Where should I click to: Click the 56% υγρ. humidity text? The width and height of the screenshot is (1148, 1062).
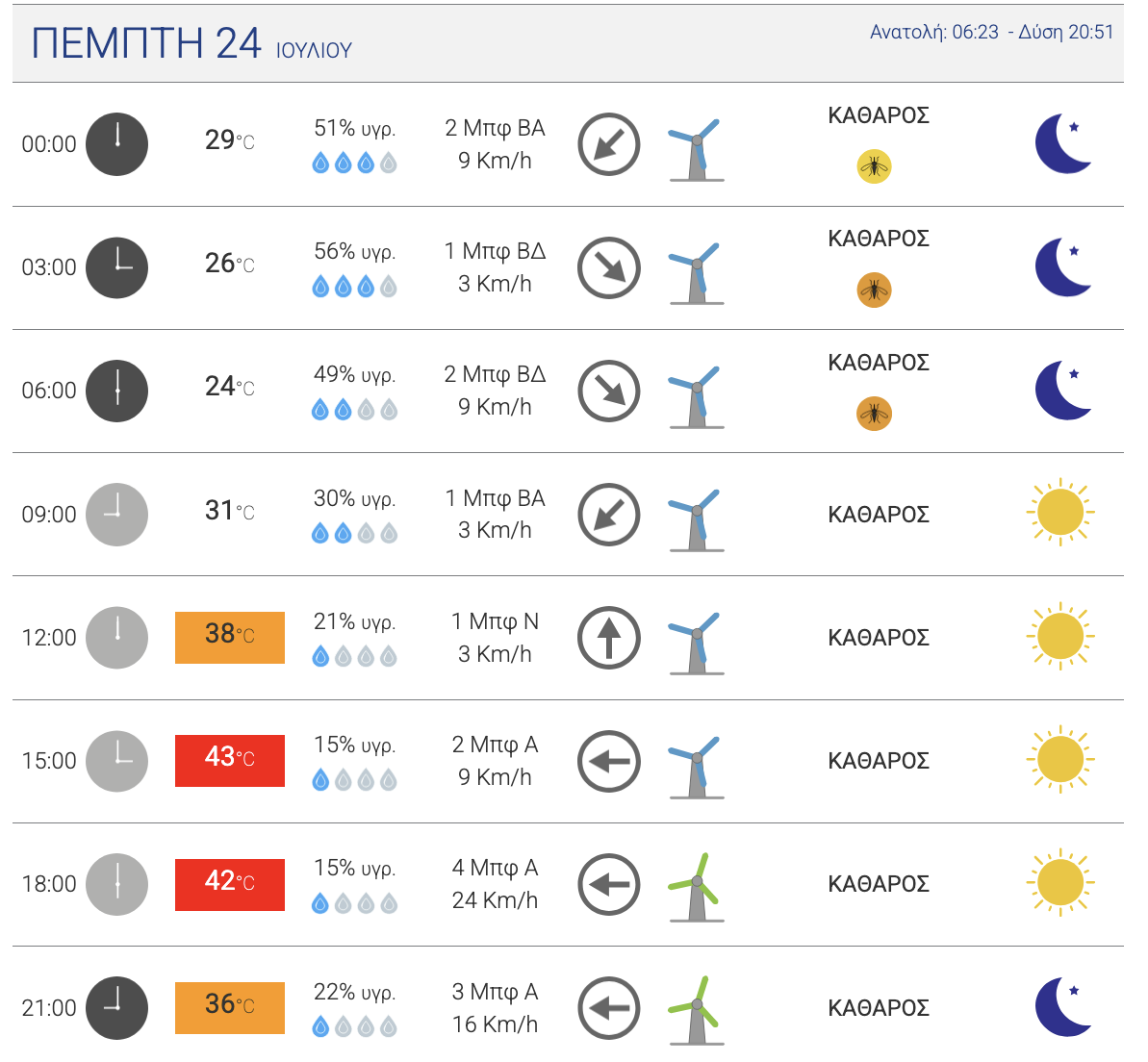tap(354, 251)
